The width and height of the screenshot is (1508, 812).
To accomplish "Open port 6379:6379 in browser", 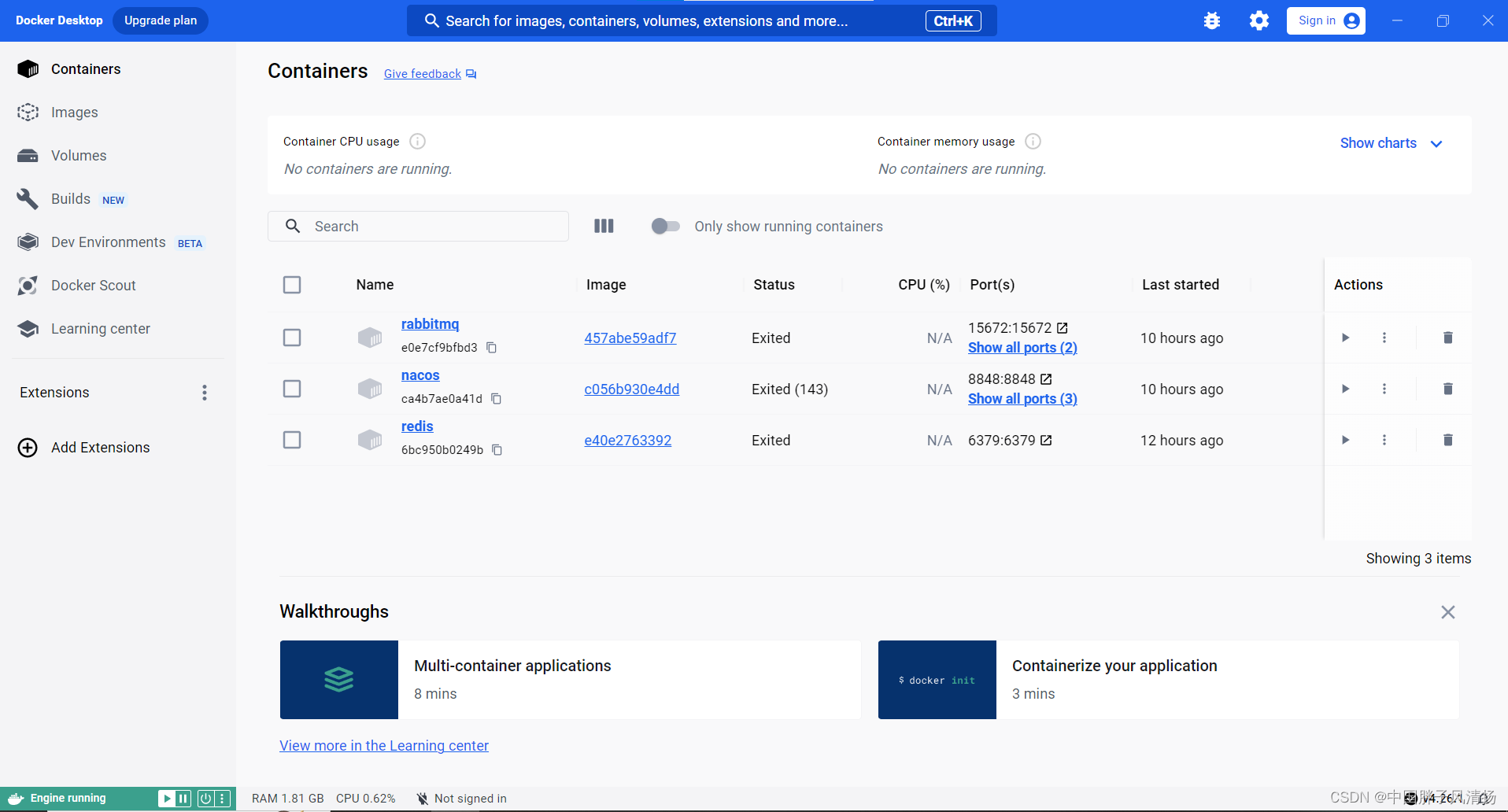I will (1046, 441).
